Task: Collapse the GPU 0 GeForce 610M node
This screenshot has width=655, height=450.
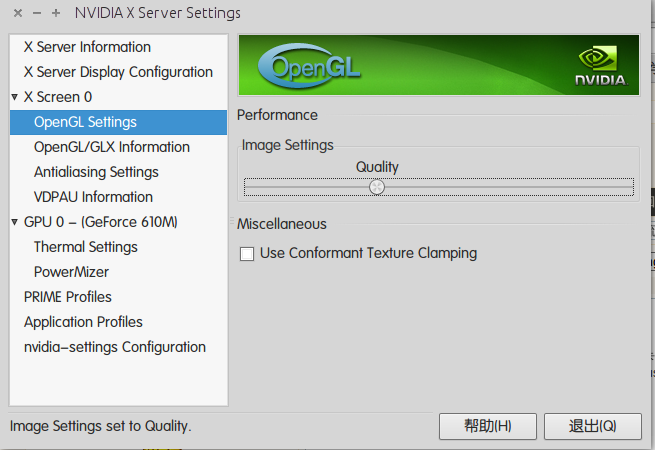Action: (x=15, y=222)
